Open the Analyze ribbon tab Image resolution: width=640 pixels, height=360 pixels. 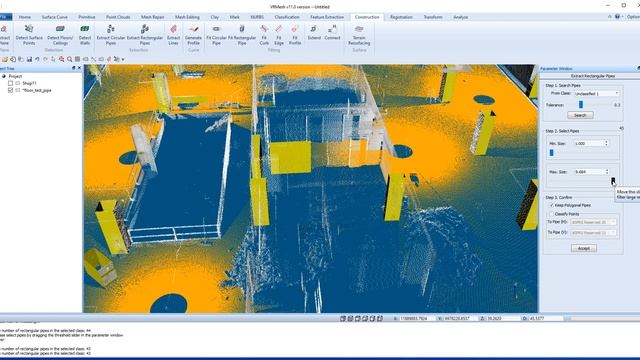click(460, 17)
